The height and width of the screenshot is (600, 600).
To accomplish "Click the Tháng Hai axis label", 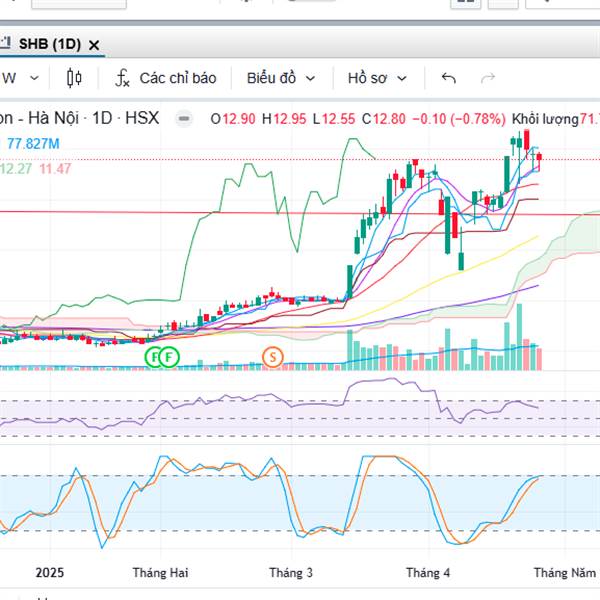I will pyautogui.click(x=160, y=573).
